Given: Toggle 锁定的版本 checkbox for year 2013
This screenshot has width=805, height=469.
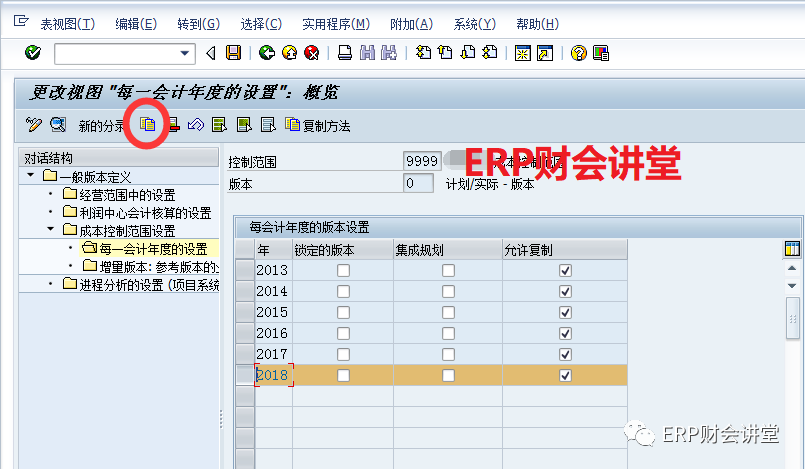Looking at the screenshot, I should pyautogui.click(x=343, y=271).
